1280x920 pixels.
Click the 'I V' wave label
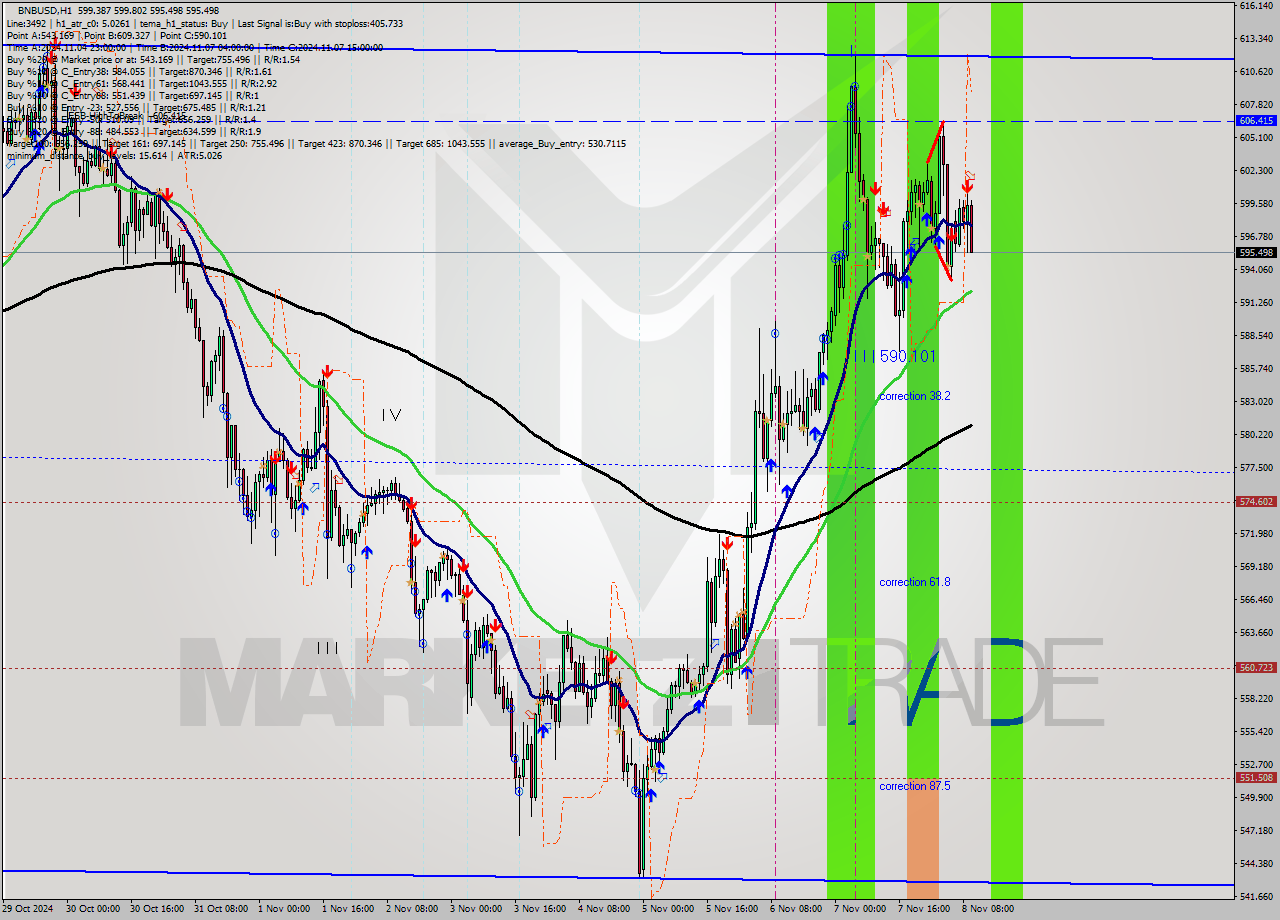pyautogui.click(x=391, y=415)
